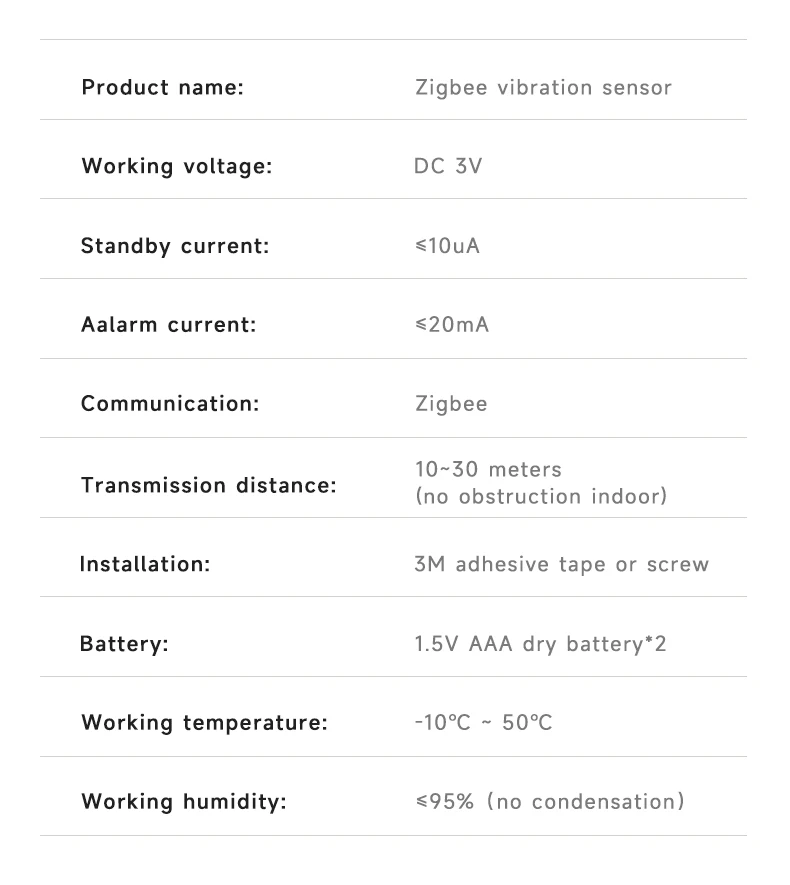
Task: Select the "≤10uA" value
Action: [447, 246]
